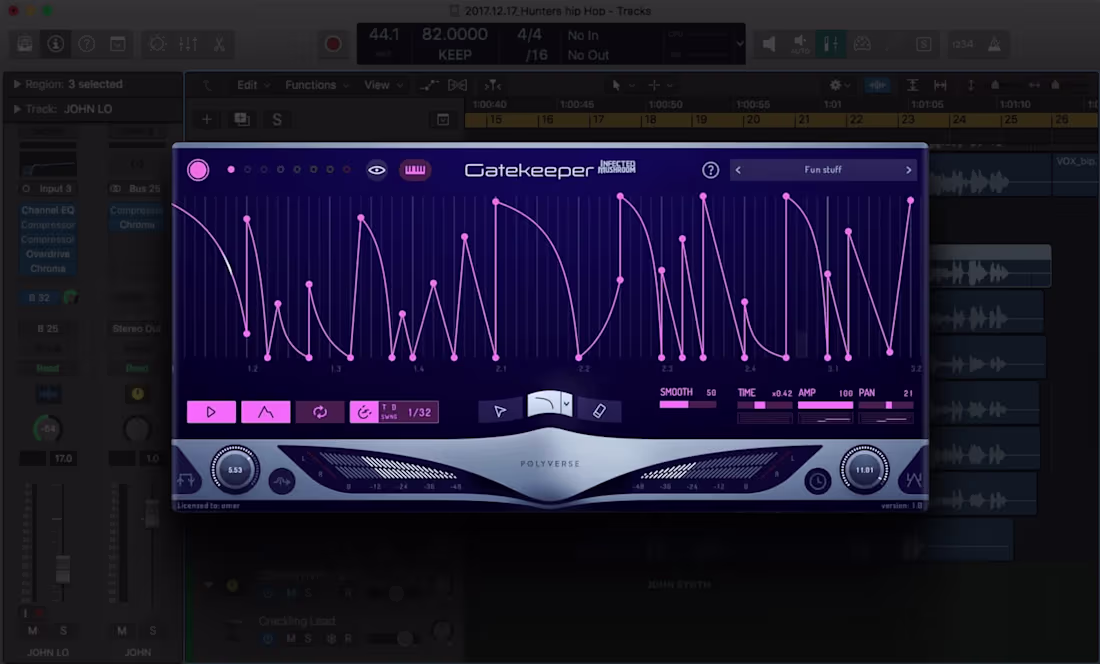Open Logic Quick Help icon
The height and width of the screenshot is (664, 1100).
(86, 44)
